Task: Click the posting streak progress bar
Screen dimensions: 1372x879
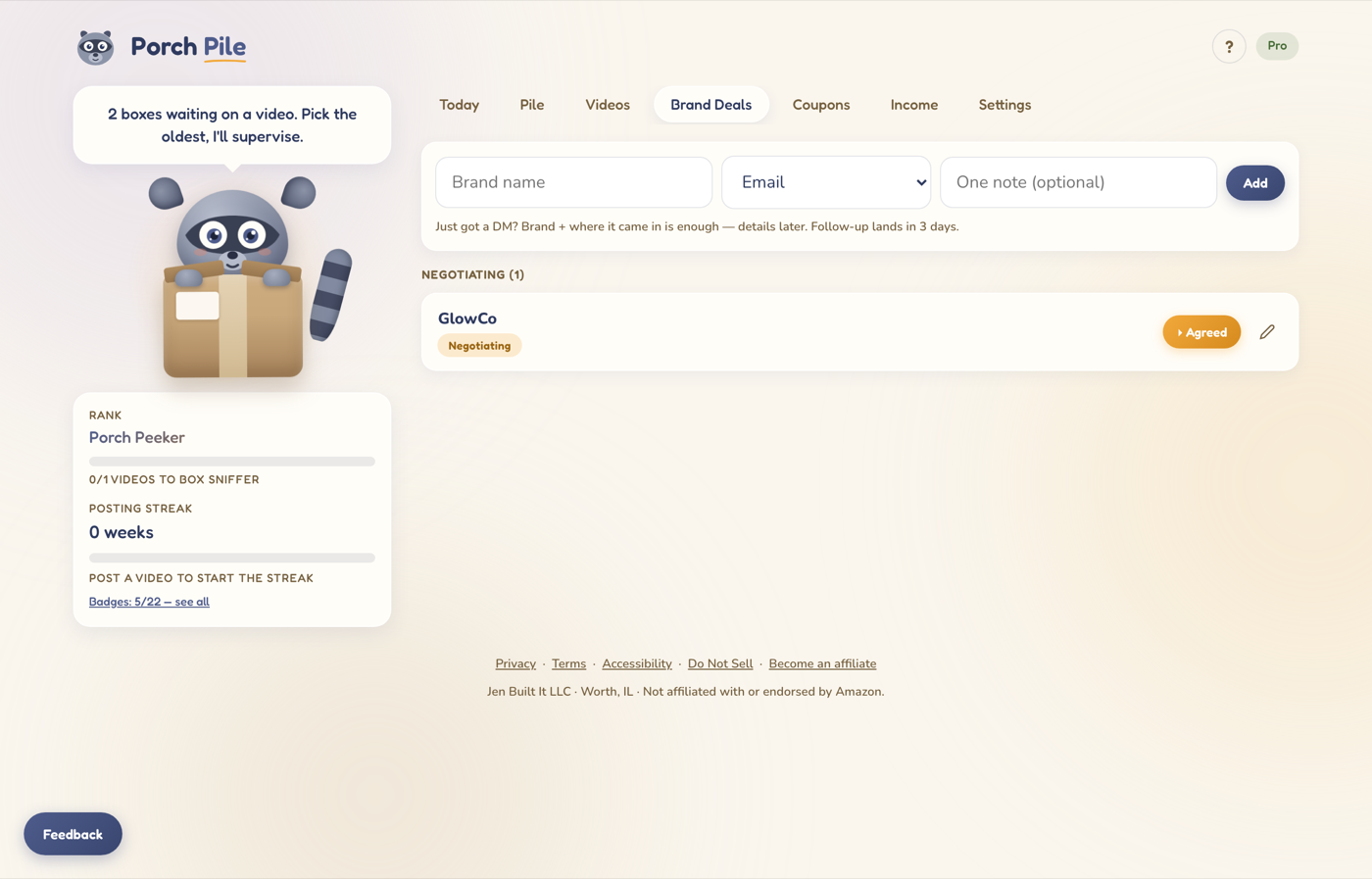Action: (232, 559)
